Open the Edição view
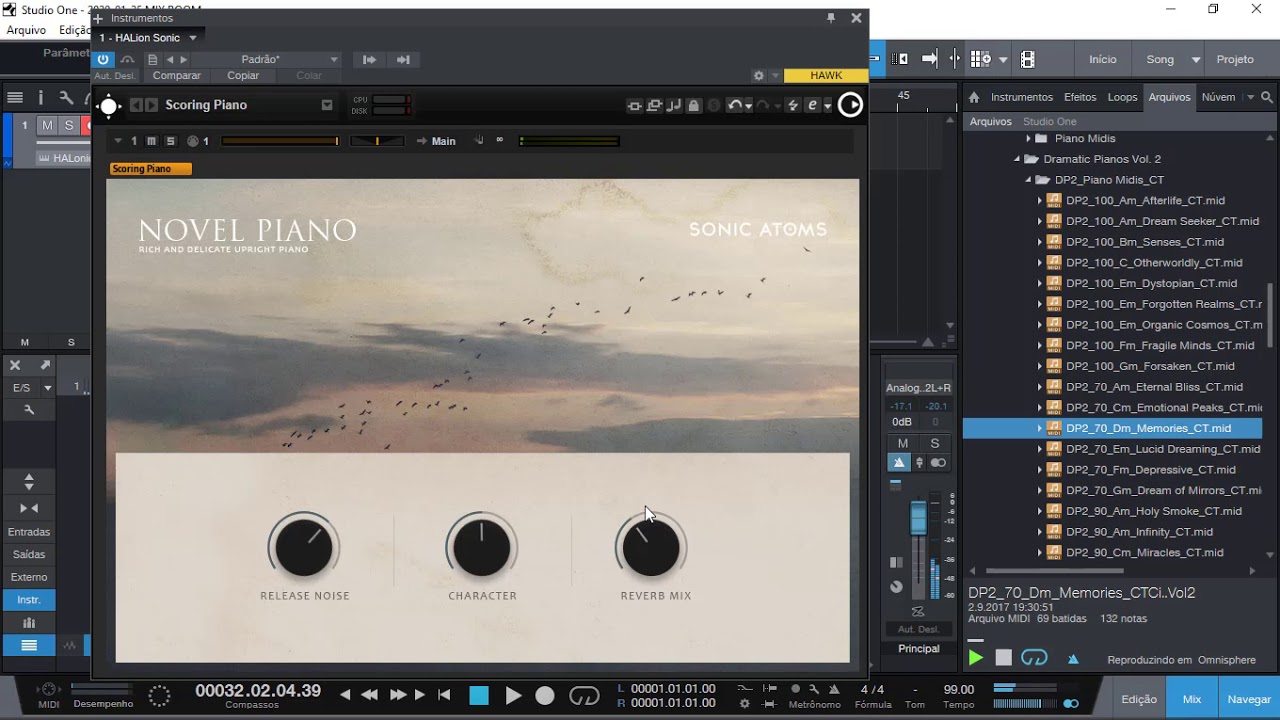1280x720 pixels. (1139, 700)
